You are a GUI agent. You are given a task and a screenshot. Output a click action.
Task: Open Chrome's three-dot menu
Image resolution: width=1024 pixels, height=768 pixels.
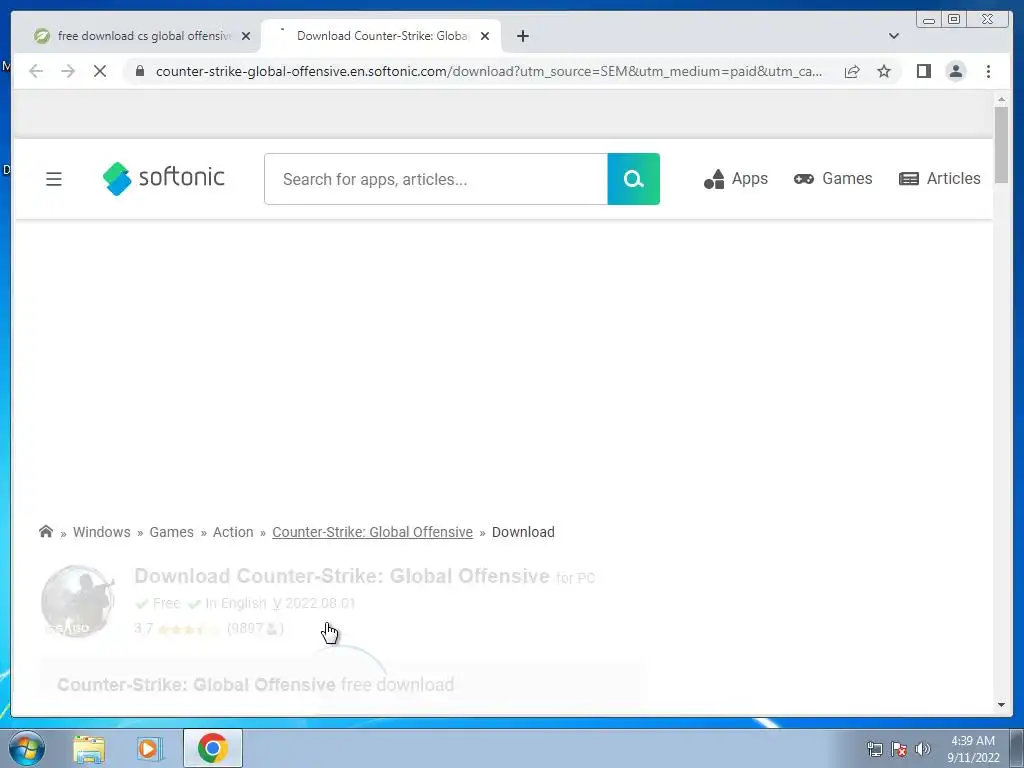coord(988,71)
